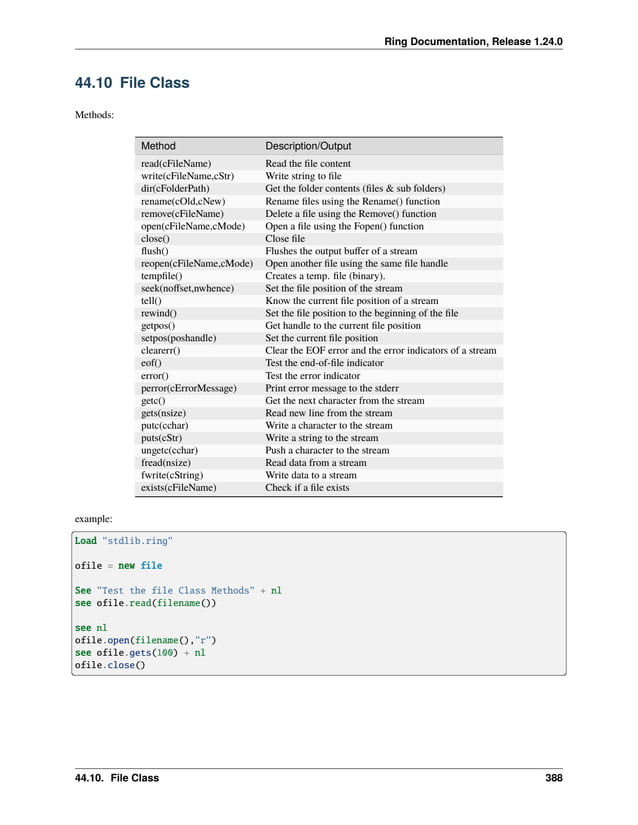Select the 'write(cFileName,cStr)' table cell
The height and width of the screenshot is (825, 638).
click(x=187, y=176)
